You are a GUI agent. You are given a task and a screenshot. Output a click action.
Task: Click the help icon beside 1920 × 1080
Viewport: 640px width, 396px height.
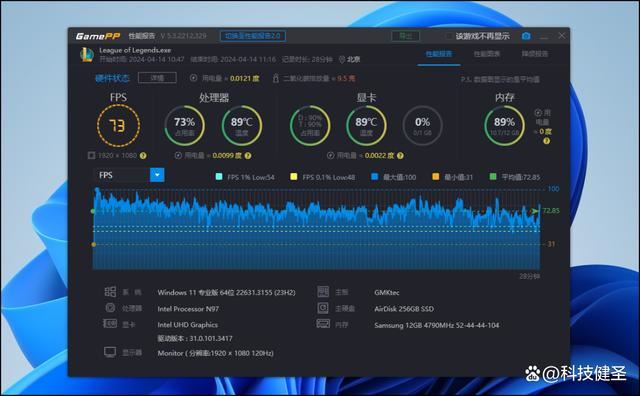point(143,156)
